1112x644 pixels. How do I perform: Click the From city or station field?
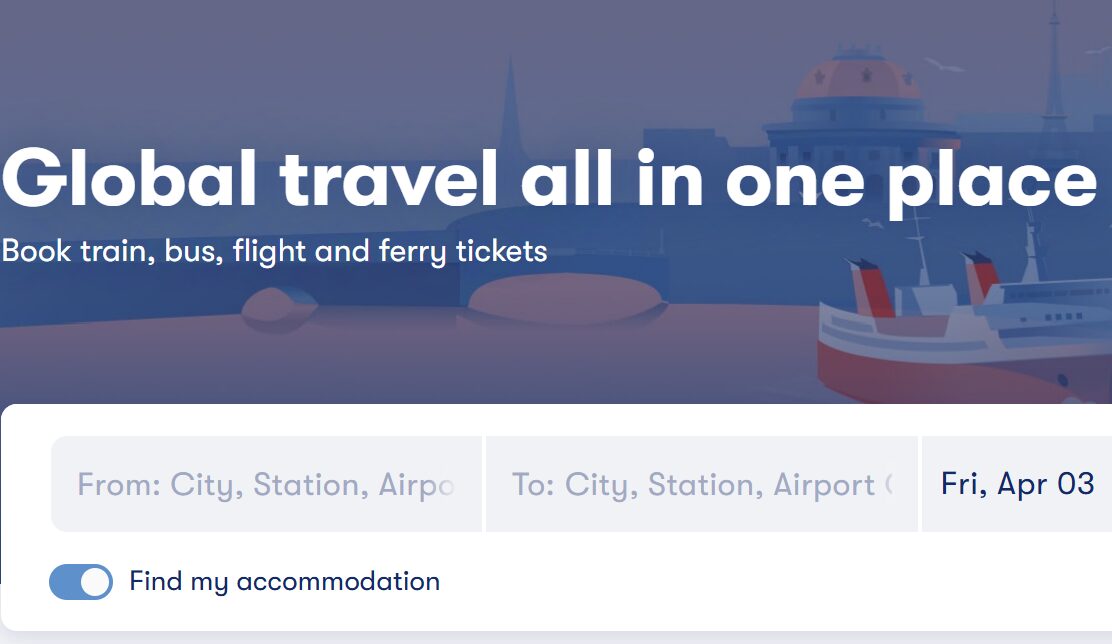click(x=266, y=485)
